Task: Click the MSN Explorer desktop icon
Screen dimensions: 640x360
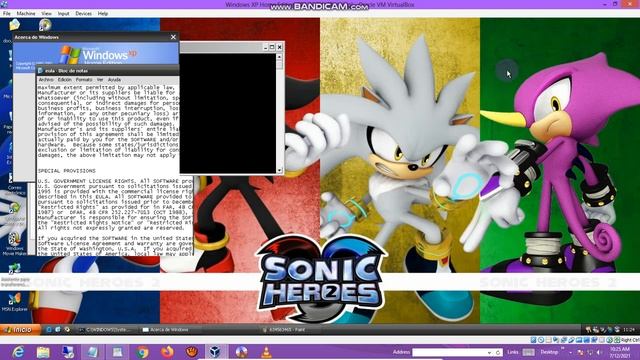Action: (x=14, y=302)
